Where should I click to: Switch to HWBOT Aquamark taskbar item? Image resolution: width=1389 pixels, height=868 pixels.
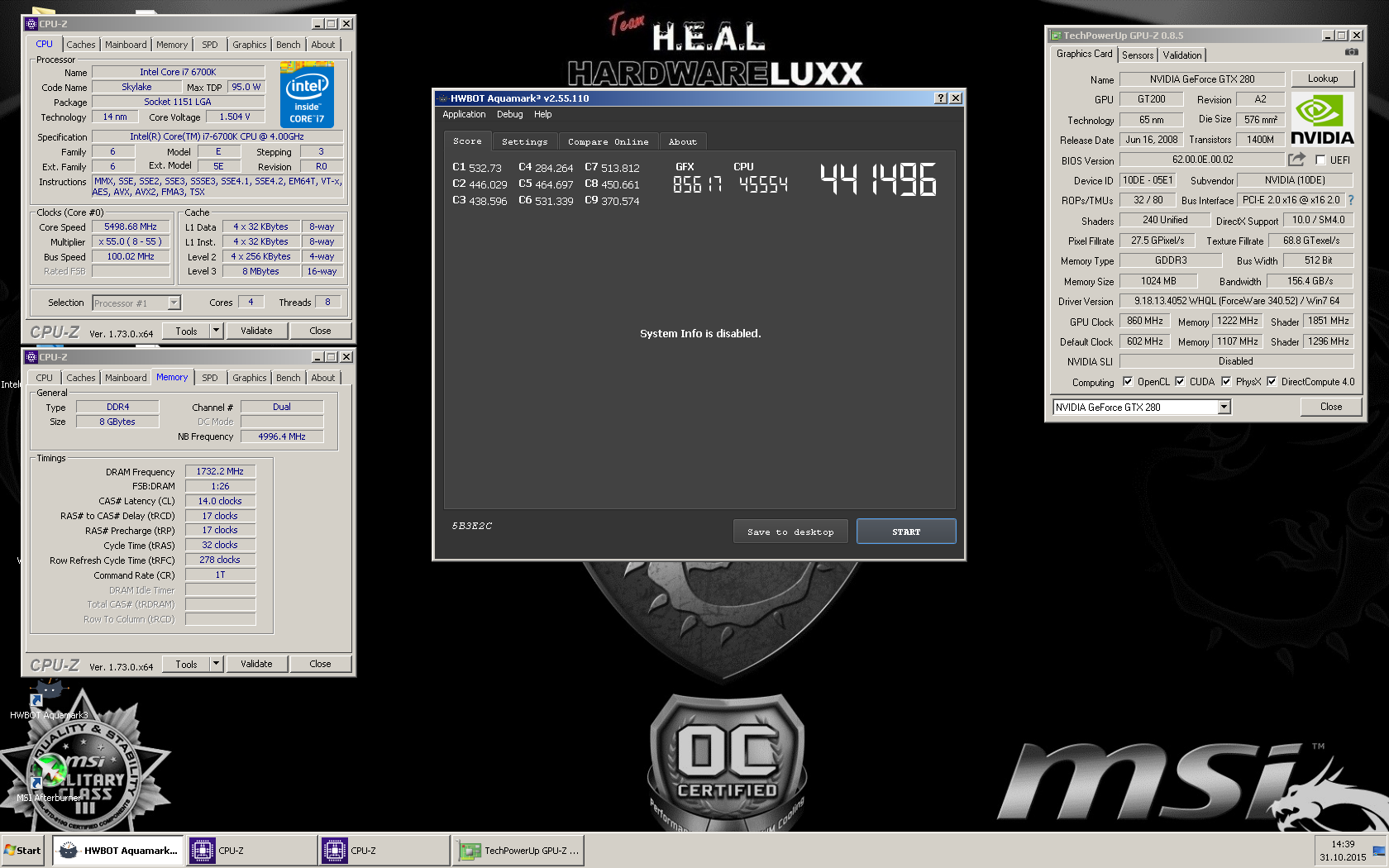pyautogui.click(x=117, y=850)
